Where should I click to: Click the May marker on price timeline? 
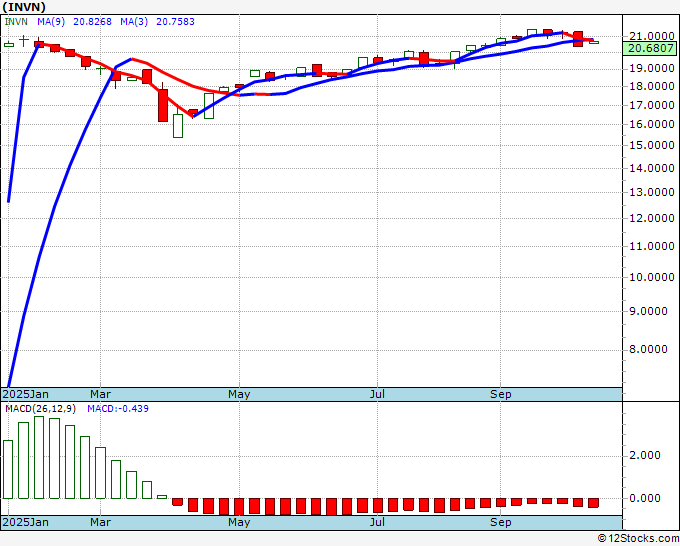pos(239,394)
